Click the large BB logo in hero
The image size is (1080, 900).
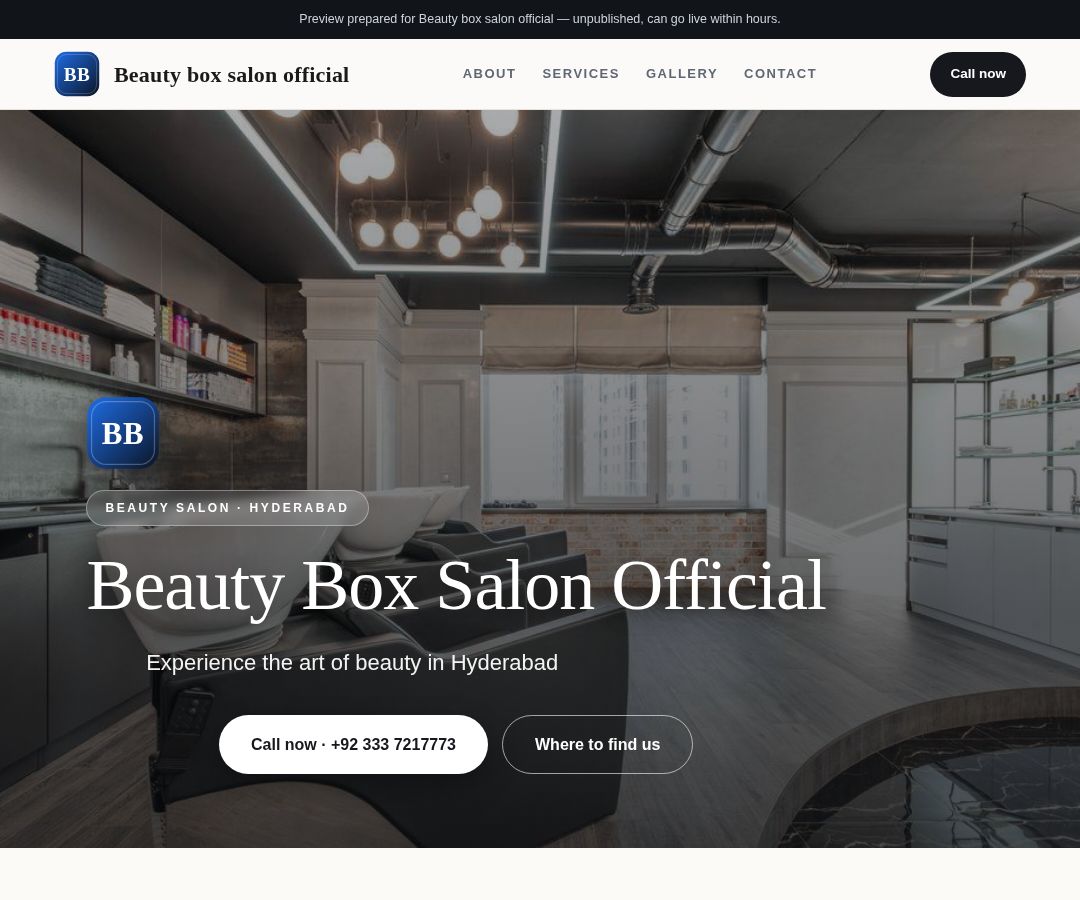(123, 433)
